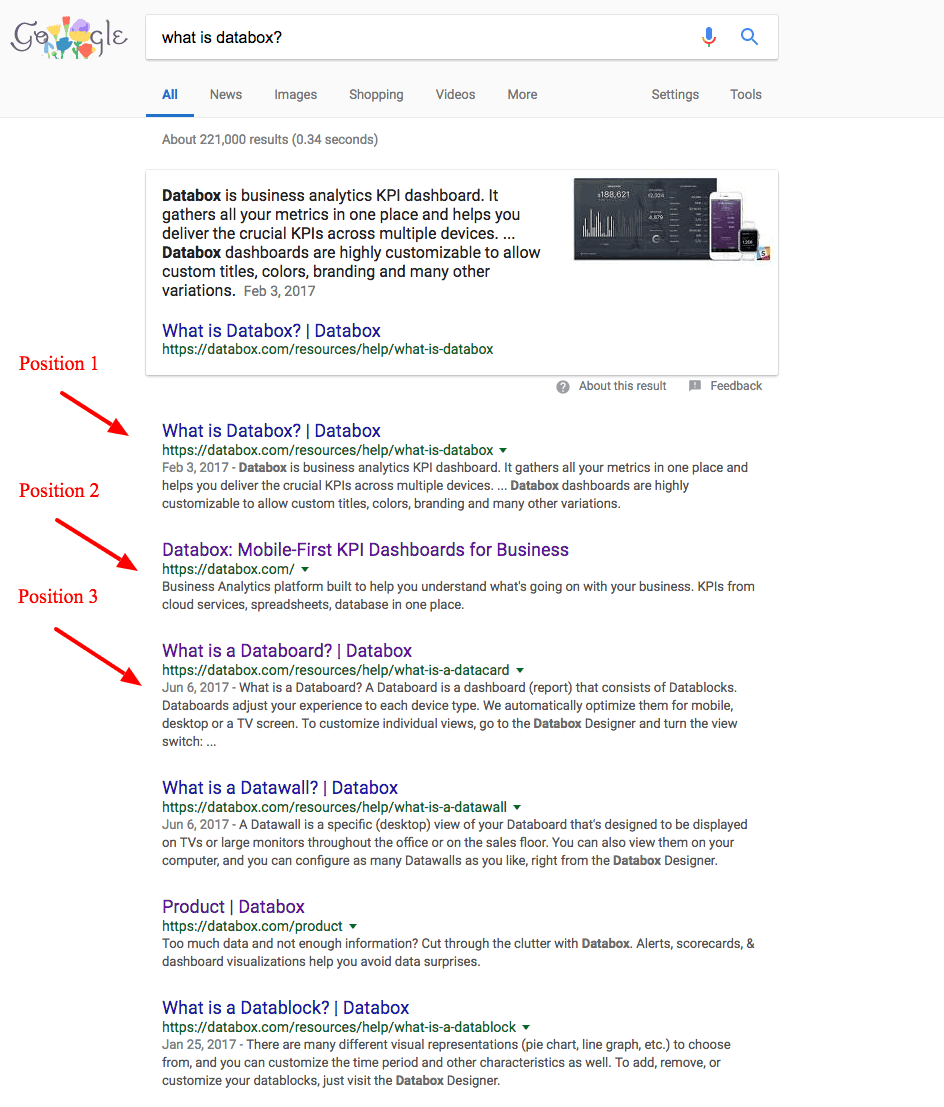The height and width of the screenshot is (1107, 944).
Task: Click the Feedback flag icon
Action: pos(694,385)
